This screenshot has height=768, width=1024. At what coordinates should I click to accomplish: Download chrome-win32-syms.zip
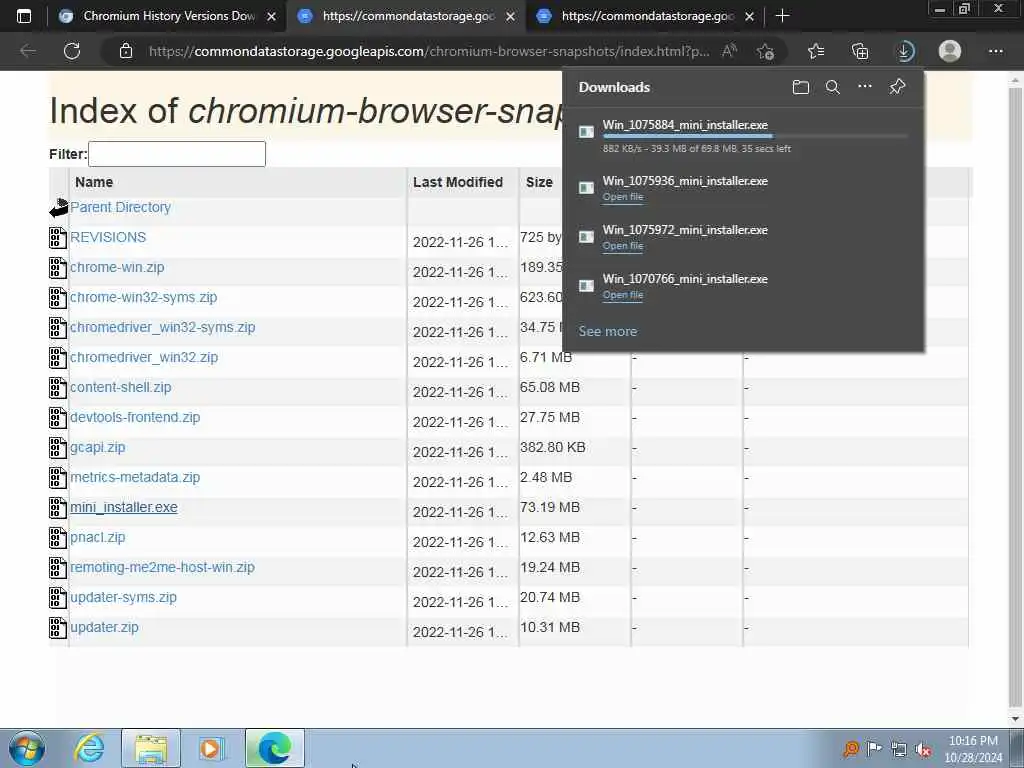[144, 297]
